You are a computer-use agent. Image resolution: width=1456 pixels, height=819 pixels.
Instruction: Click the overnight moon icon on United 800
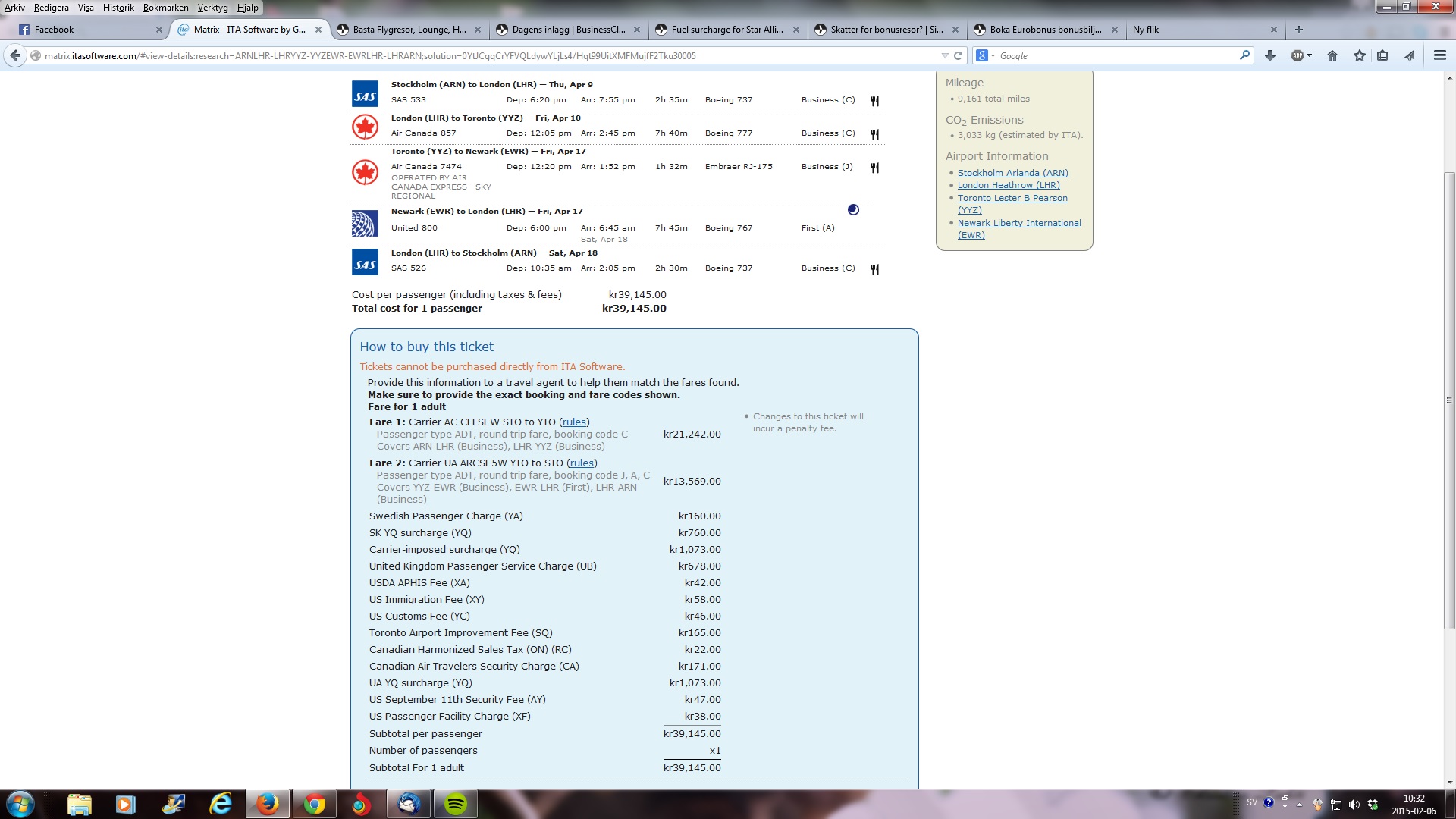(853, 210)
